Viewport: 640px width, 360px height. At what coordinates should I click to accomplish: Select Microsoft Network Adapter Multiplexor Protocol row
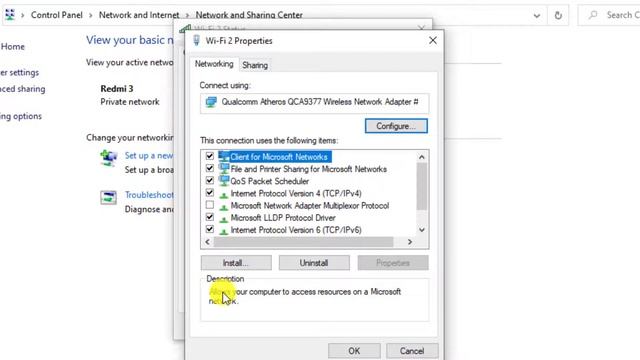[x=310, y=206]
